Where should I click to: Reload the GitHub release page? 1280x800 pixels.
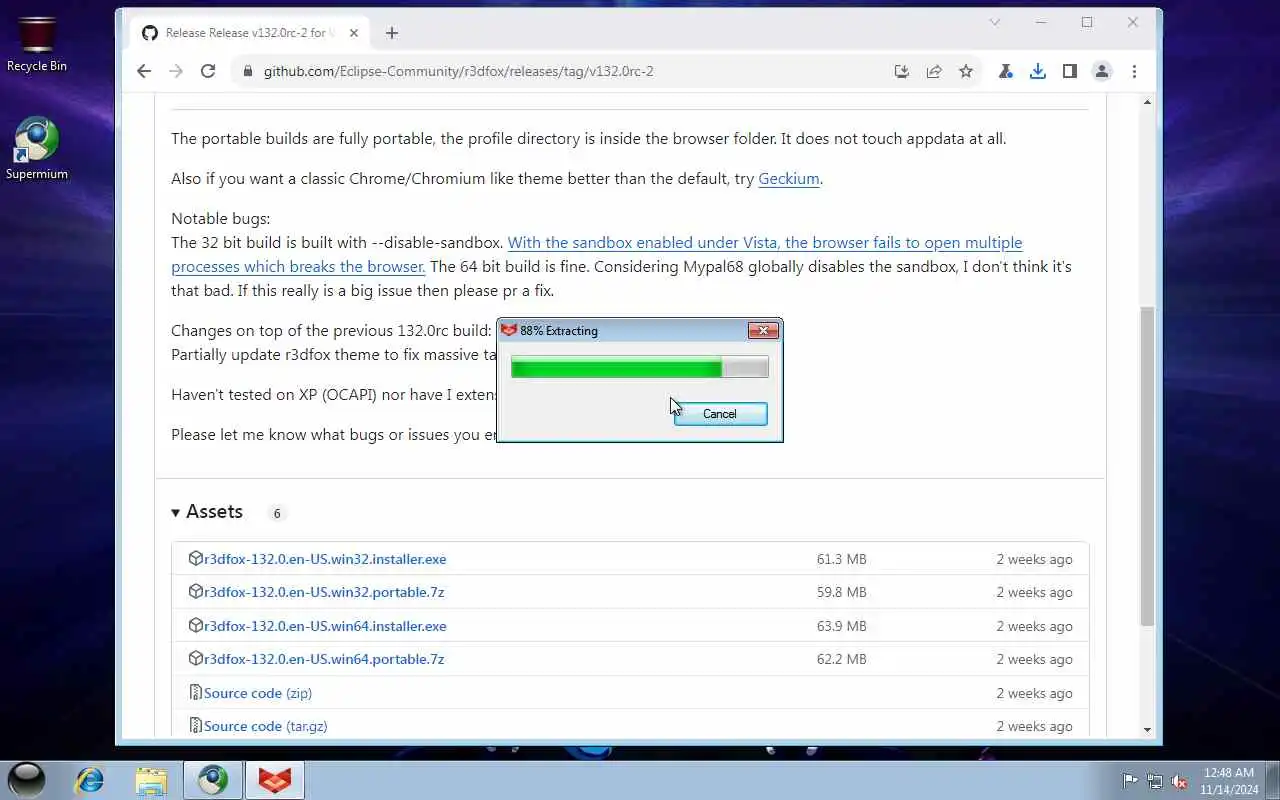(208, 71)
